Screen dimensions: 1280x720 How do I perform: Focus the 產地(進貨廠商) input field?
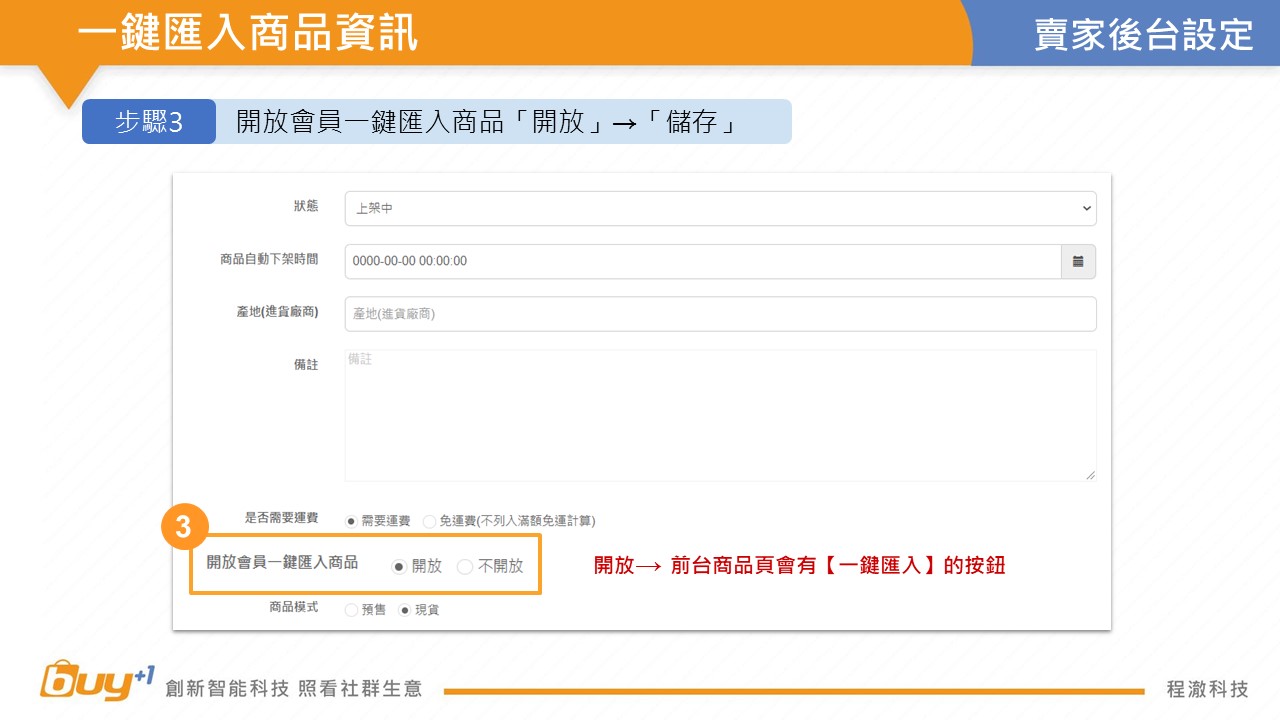pyautogui.click(x=720, y=314)
